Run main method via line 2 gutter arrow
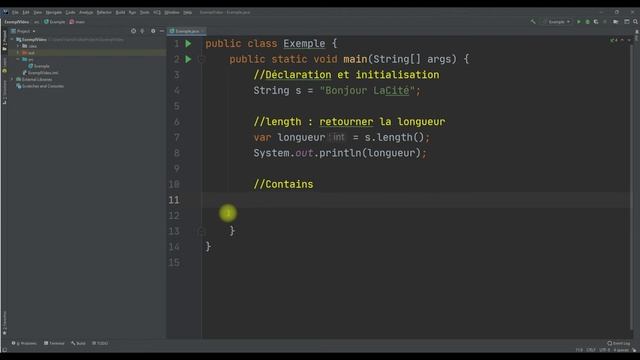Image resolution: width=640 pixels, height=360 pixels. click(x=188, y=59)
